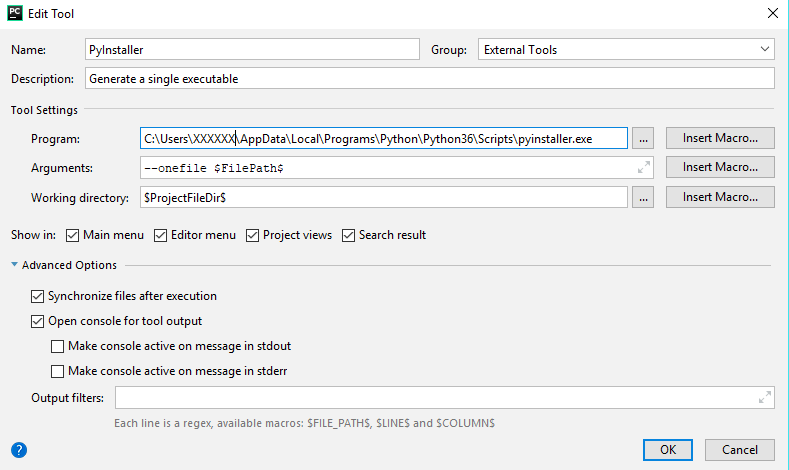Close the Edit Tool dialog window

[x=771, y=14]
